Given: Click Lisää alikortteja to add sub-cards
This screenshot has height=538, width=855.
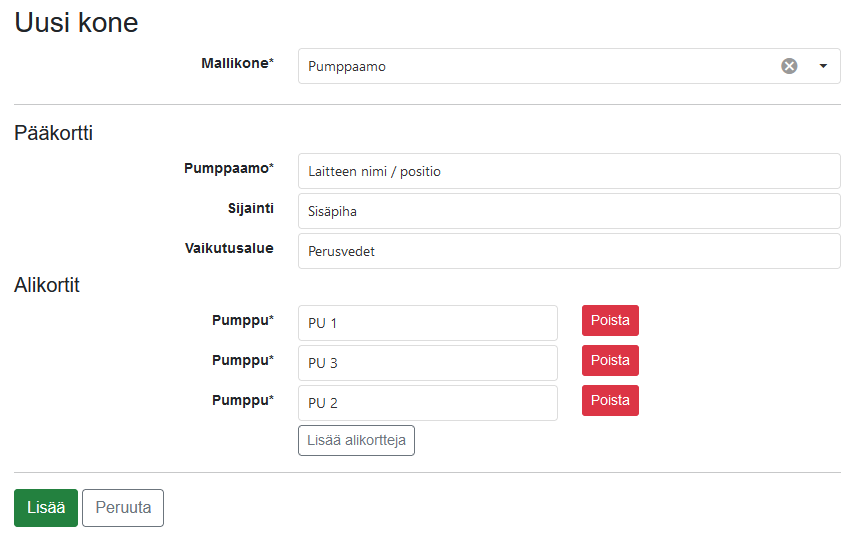Looking at the screenshot, I should (356, 440).
